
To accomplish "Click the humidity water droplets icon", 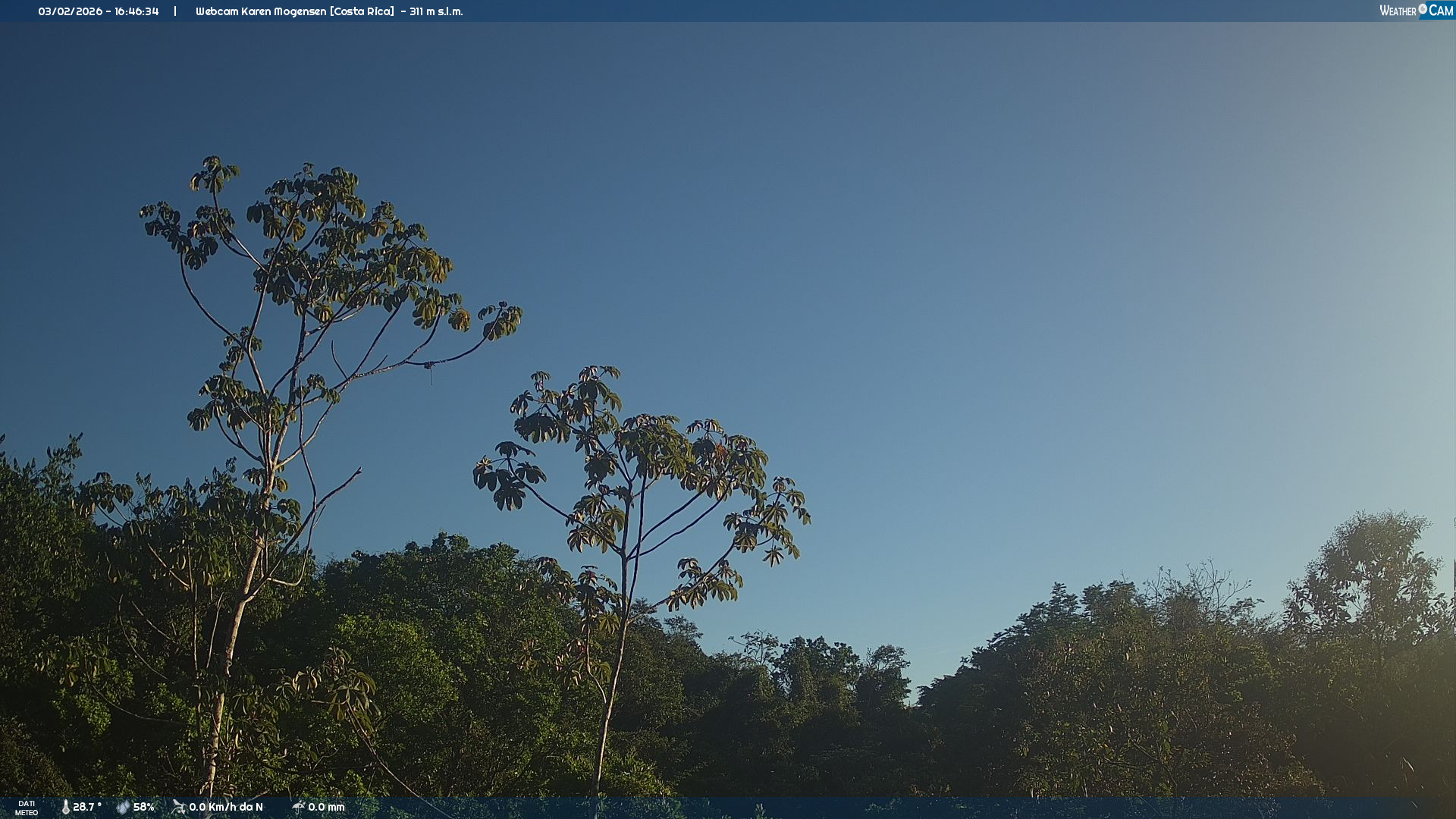I will [x=123, y=807].
